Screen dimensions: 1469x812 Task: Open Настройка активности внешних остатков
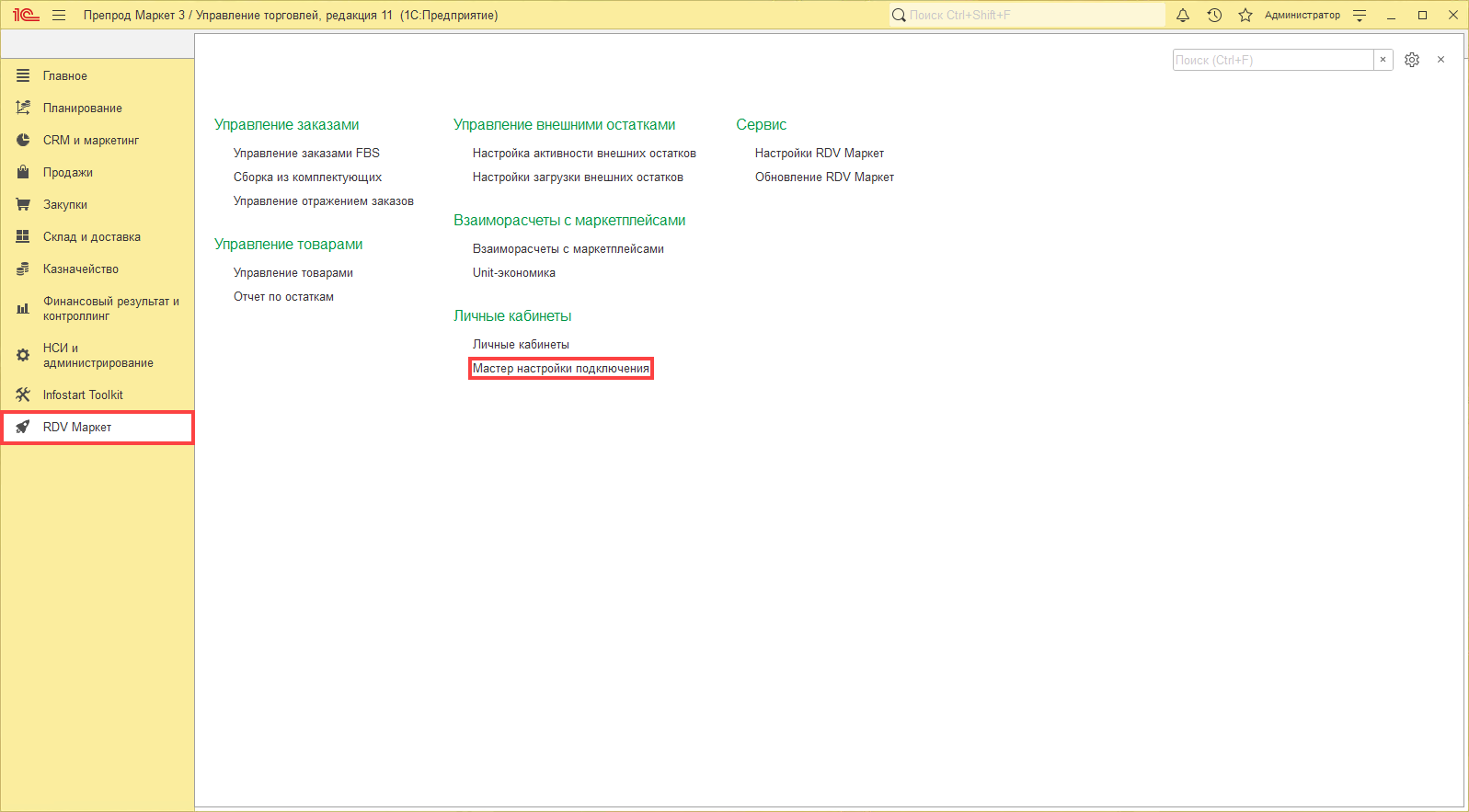point(584,153)
